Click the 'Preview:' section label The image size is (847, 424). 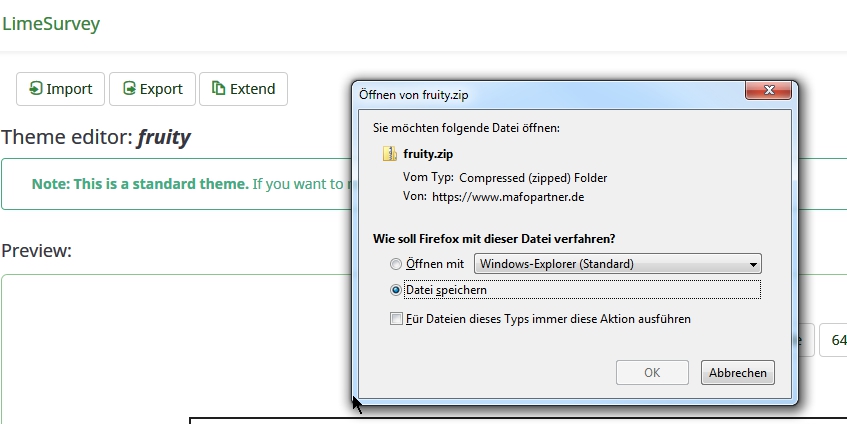click(37, 250)
